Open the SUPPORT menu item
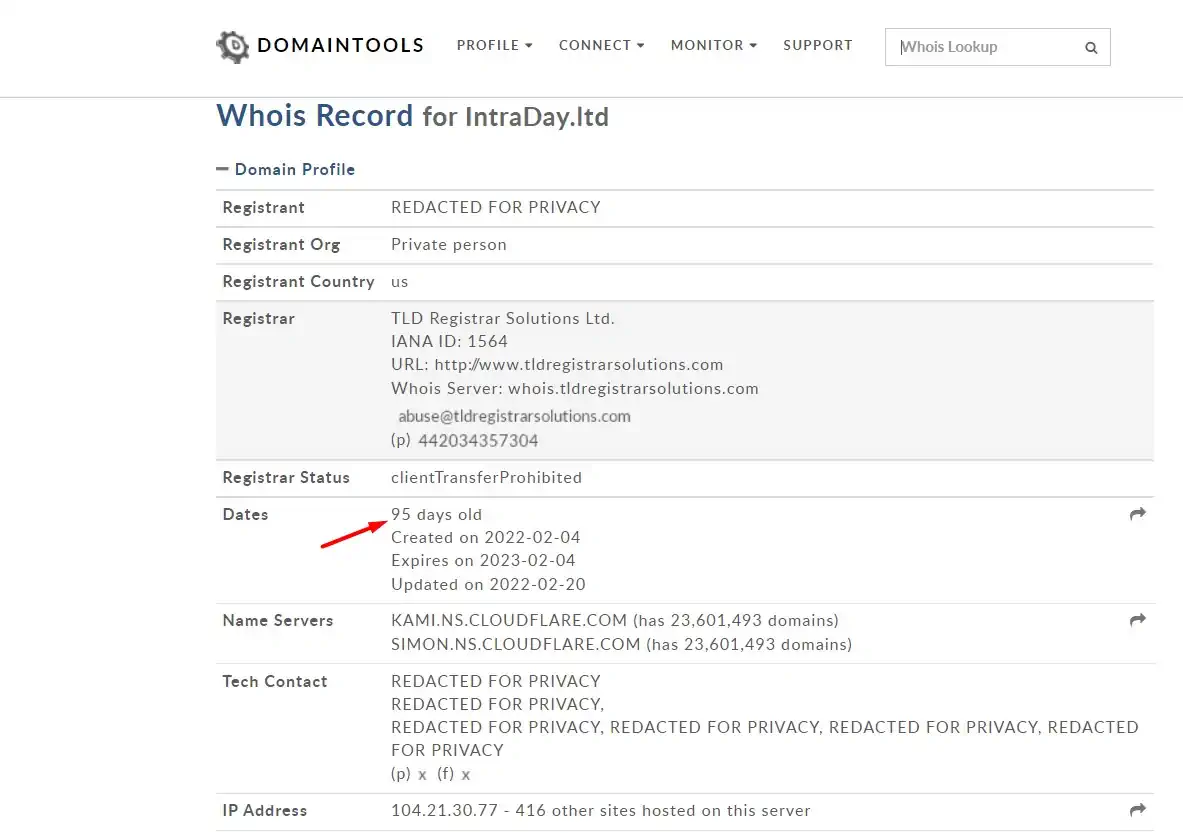Image resolution: width=1183 pixels, height=833 pixels. [818, 45]
